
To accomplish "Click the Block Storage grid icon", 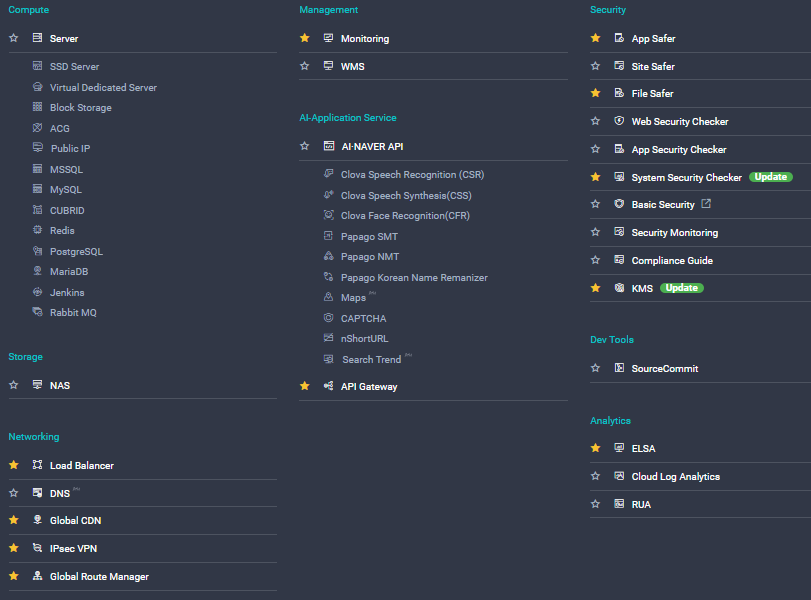I will [37, 107].
